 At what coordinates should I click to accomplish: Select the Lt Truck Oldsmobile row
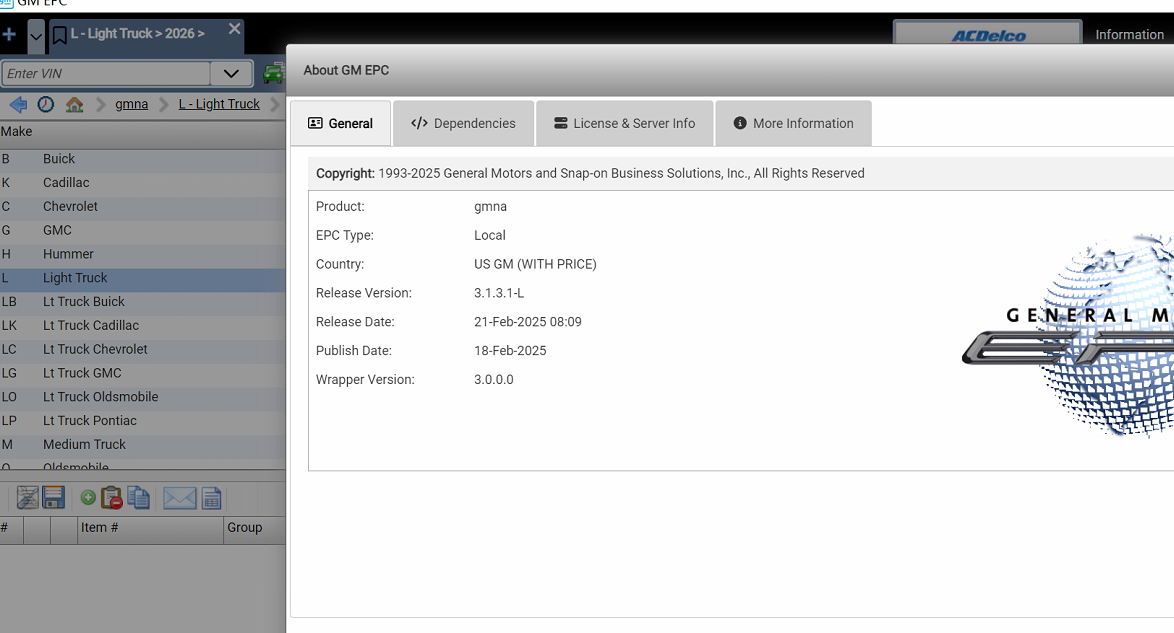142,397
